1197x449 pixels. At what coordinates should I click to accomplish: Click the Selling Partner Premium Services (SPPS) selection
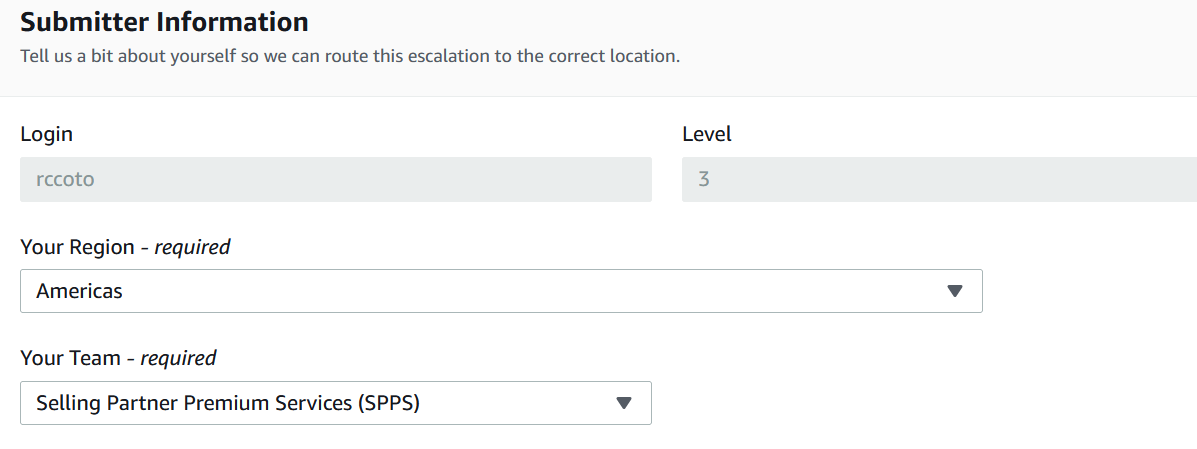(228, 403)
